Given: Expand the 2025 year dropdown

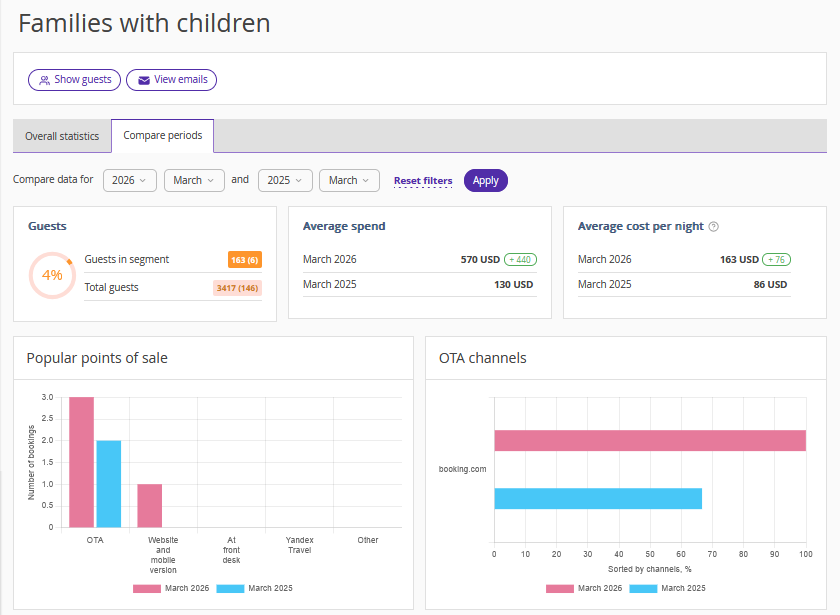Looking at the screenshot, I should pyautogui.click(x=285, y=181).
